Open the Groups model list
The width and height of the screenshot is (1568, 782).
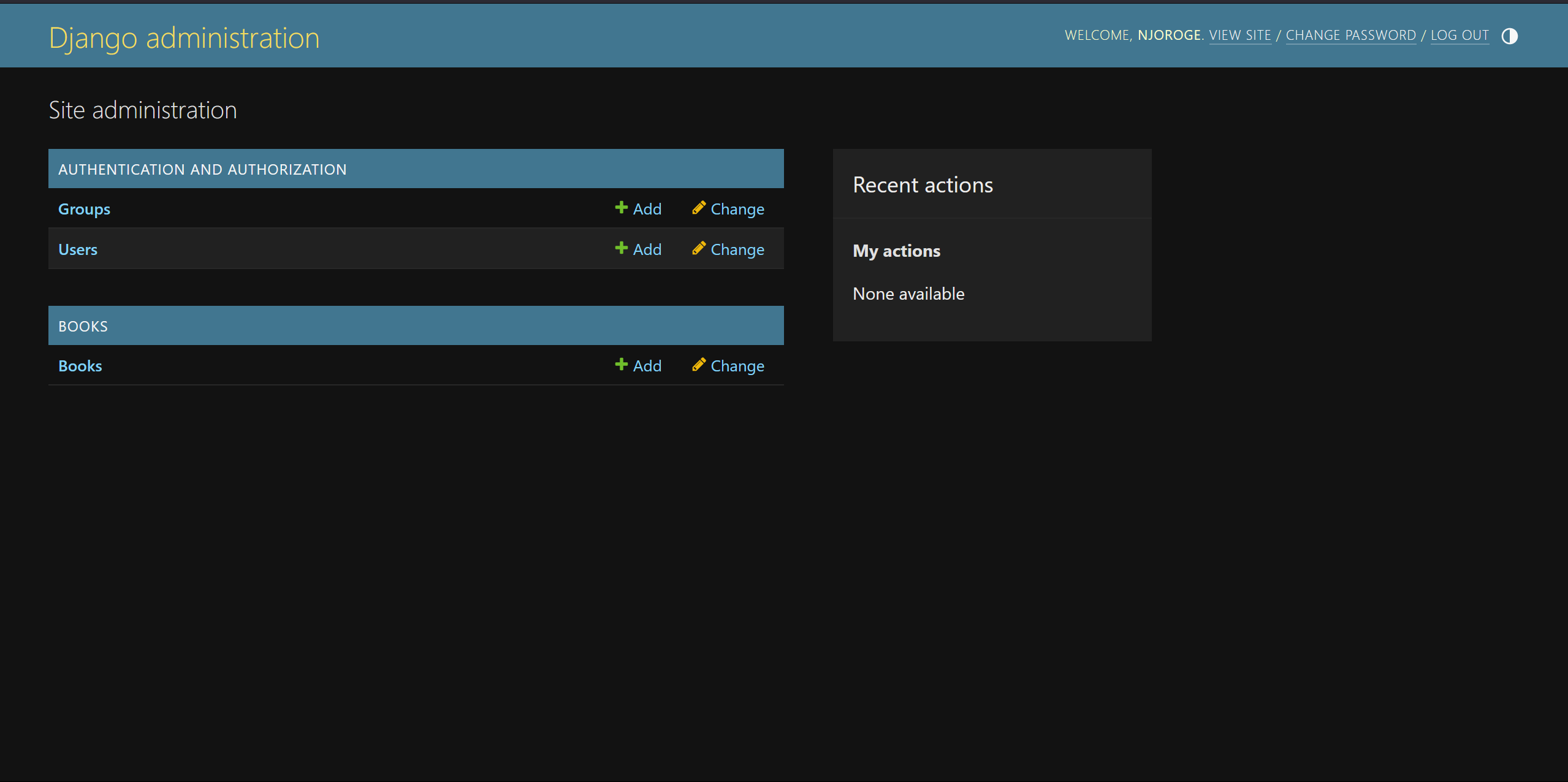point(84,208)
